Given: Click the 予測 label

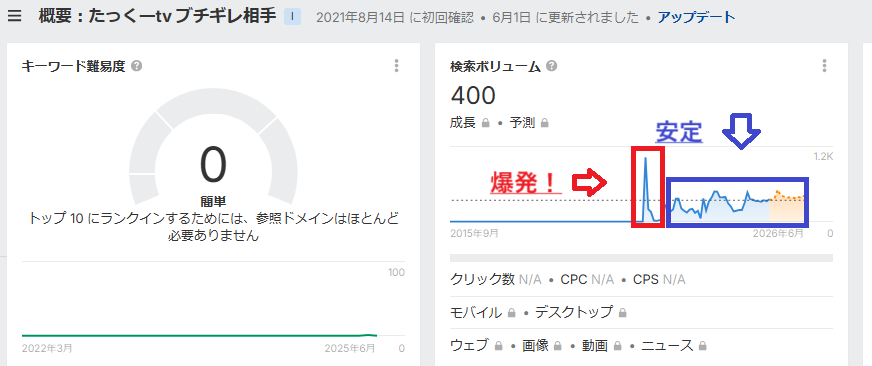Looking at the screenshot, I should 522,123.
